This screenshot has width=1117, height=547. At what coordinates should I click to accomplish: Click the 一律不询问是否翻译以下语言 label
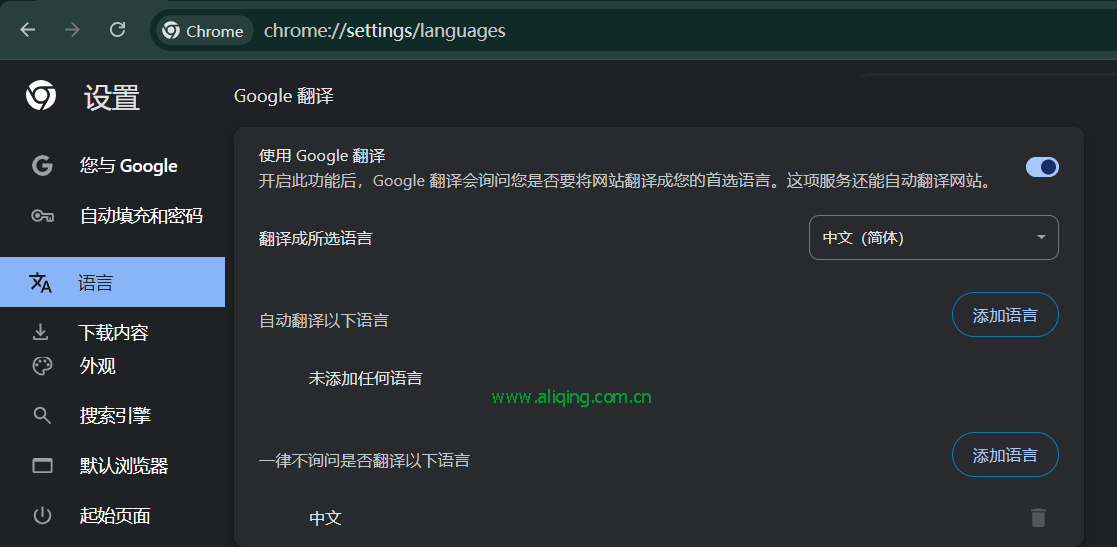point(364,460)
